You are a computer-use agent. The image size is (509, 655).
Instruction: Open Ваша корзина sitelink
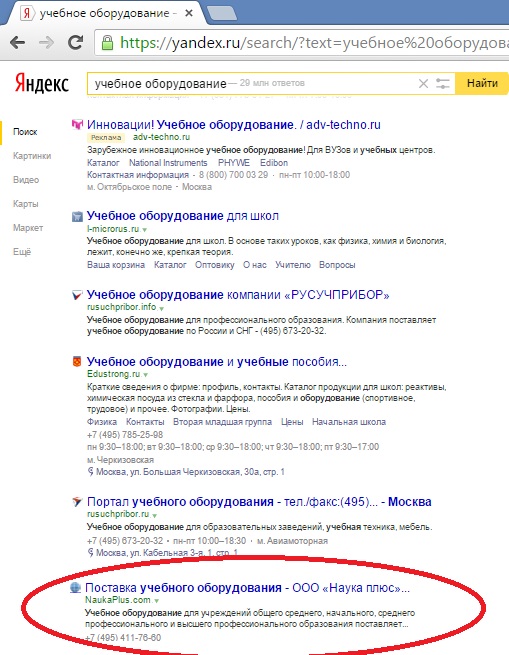116,265
